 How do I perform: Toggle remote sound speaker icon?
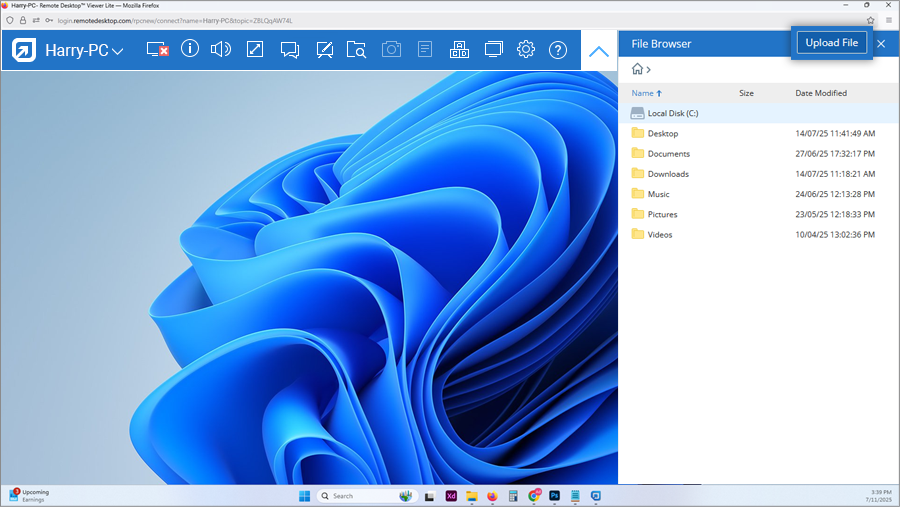click(x=221, y=50)
